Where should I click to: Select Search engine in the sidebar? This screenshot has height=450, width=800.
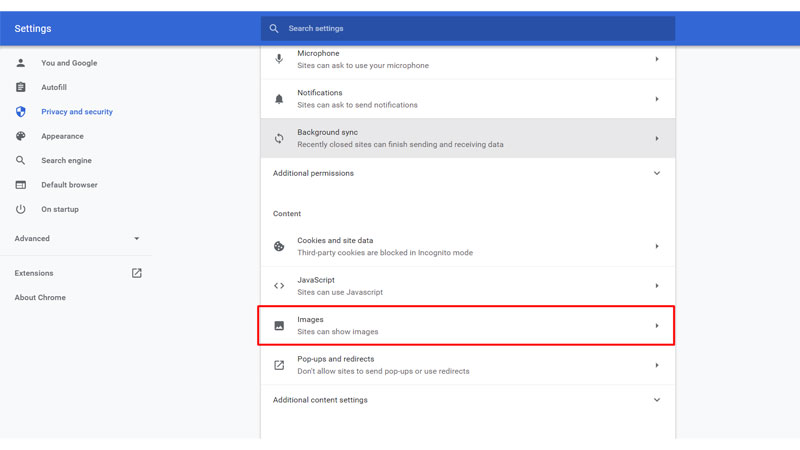click(66, 161)
